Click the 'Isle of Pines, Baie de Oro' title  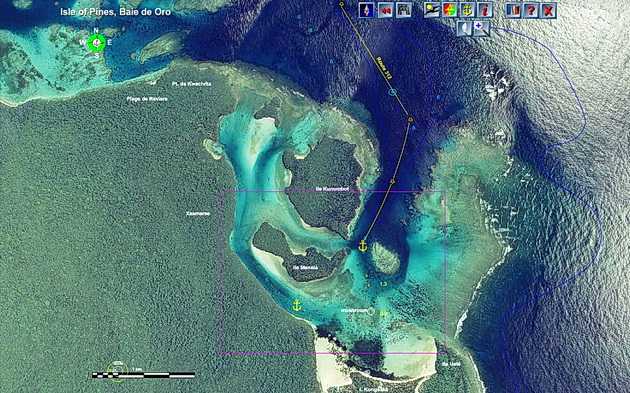click(115, 12)
